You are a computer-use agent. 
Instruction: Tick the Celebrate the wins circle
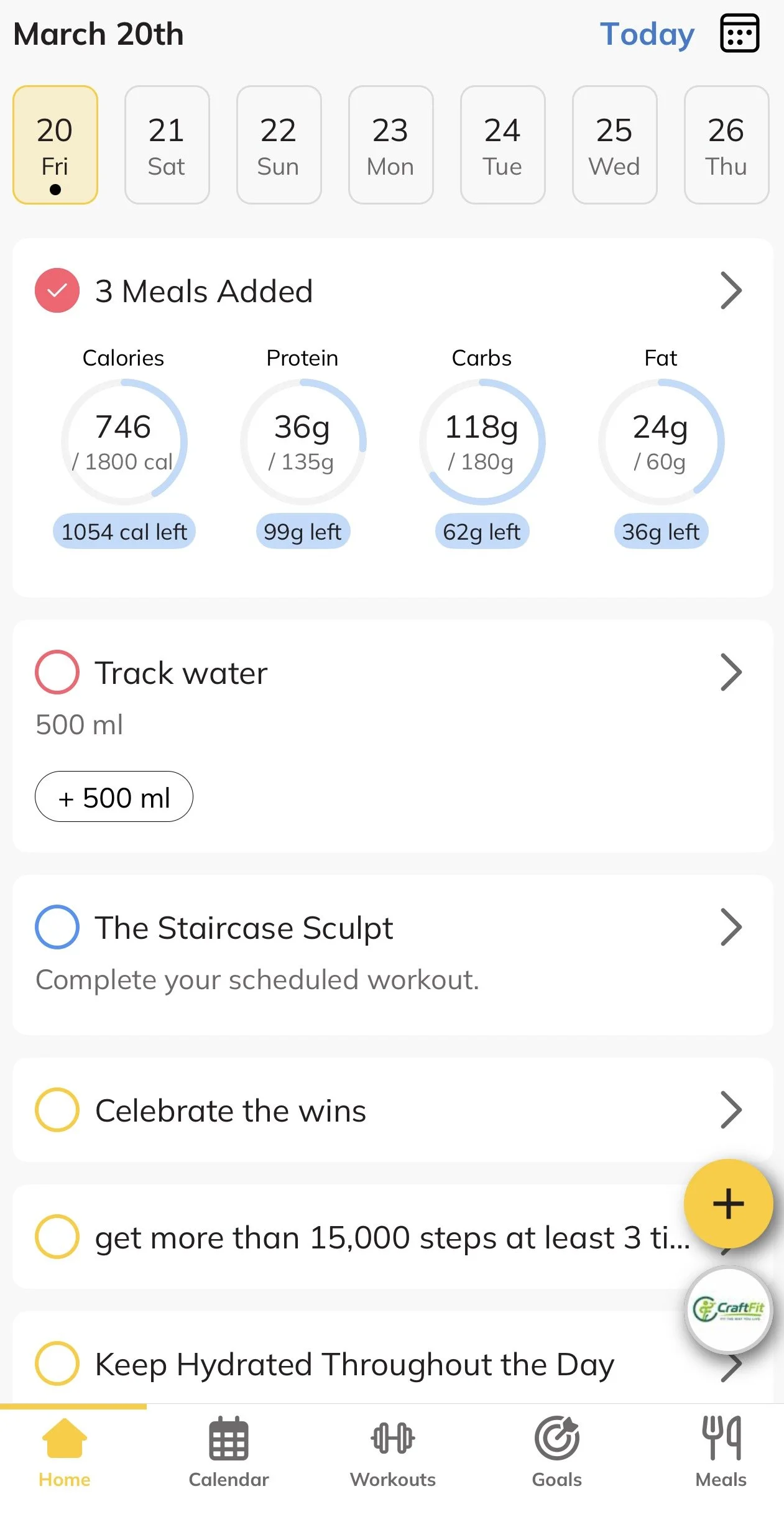(57, 1110)
